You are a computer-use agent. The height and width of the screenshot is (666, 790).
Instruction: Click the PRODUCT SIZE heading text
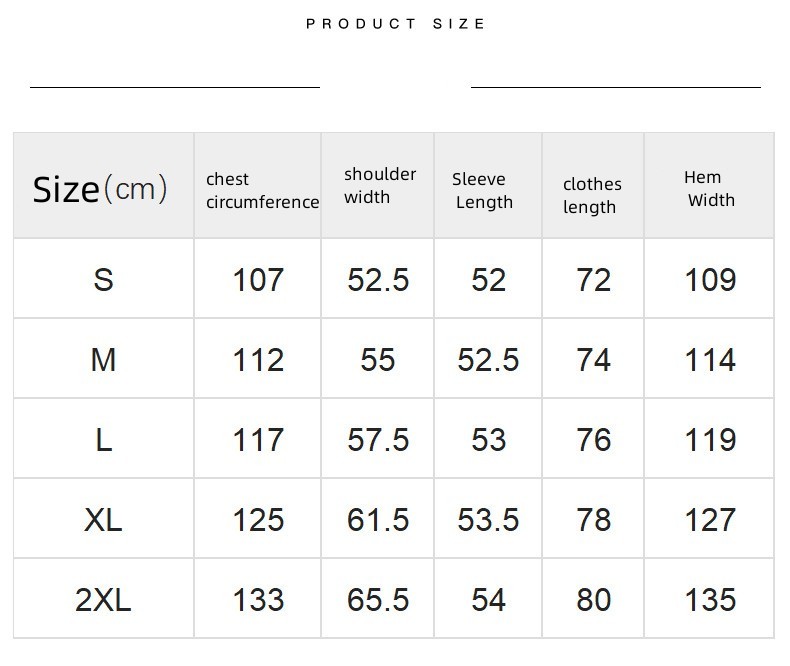(396, 24)
